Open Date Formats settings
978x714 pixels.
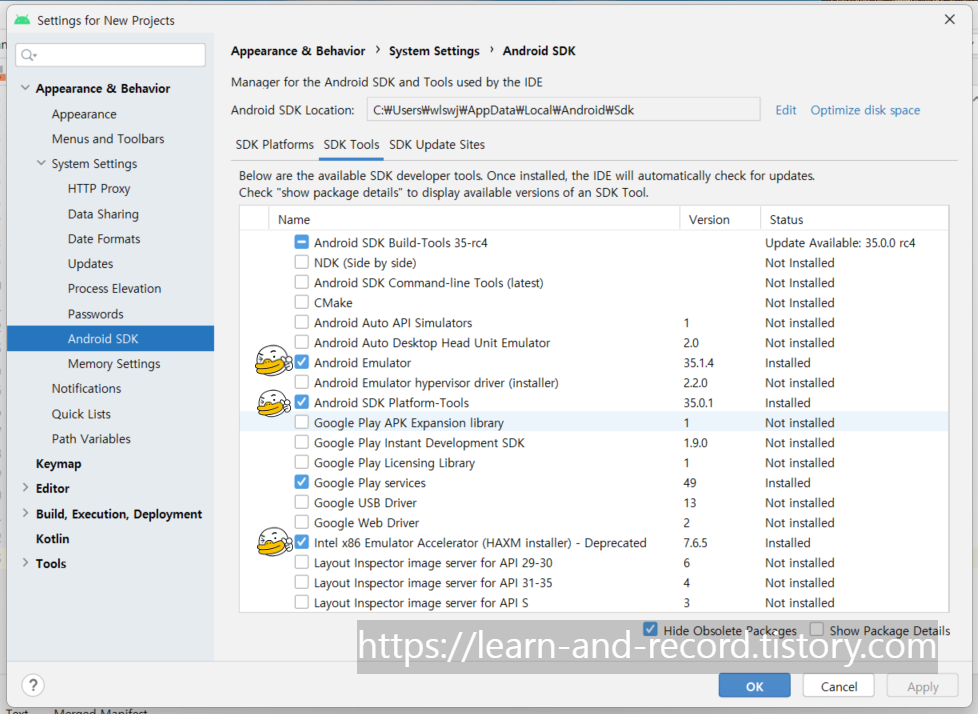(x=104, y=239)
